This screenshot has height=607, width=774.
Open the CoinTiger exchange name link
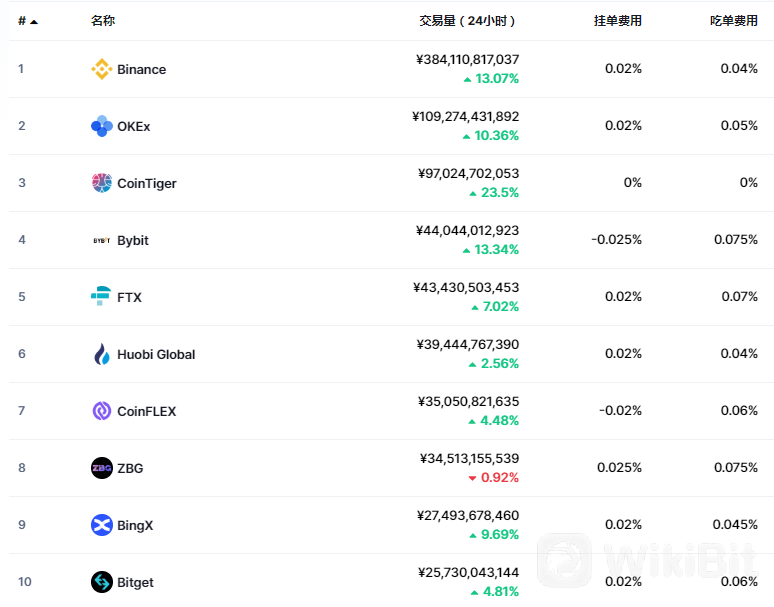pyautogui.click(x=147, y=184)
